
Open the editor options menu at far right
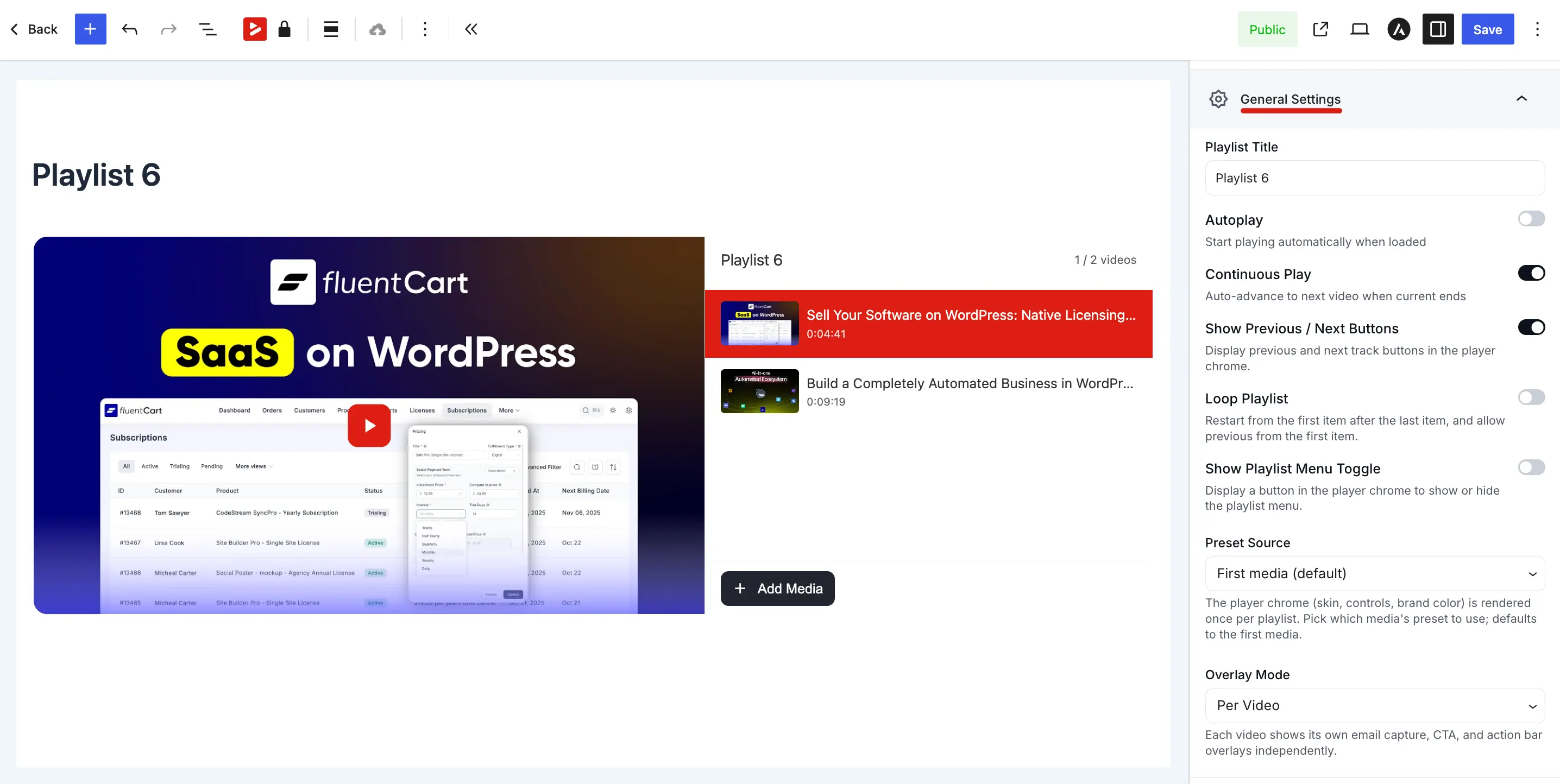(1537, 29)
